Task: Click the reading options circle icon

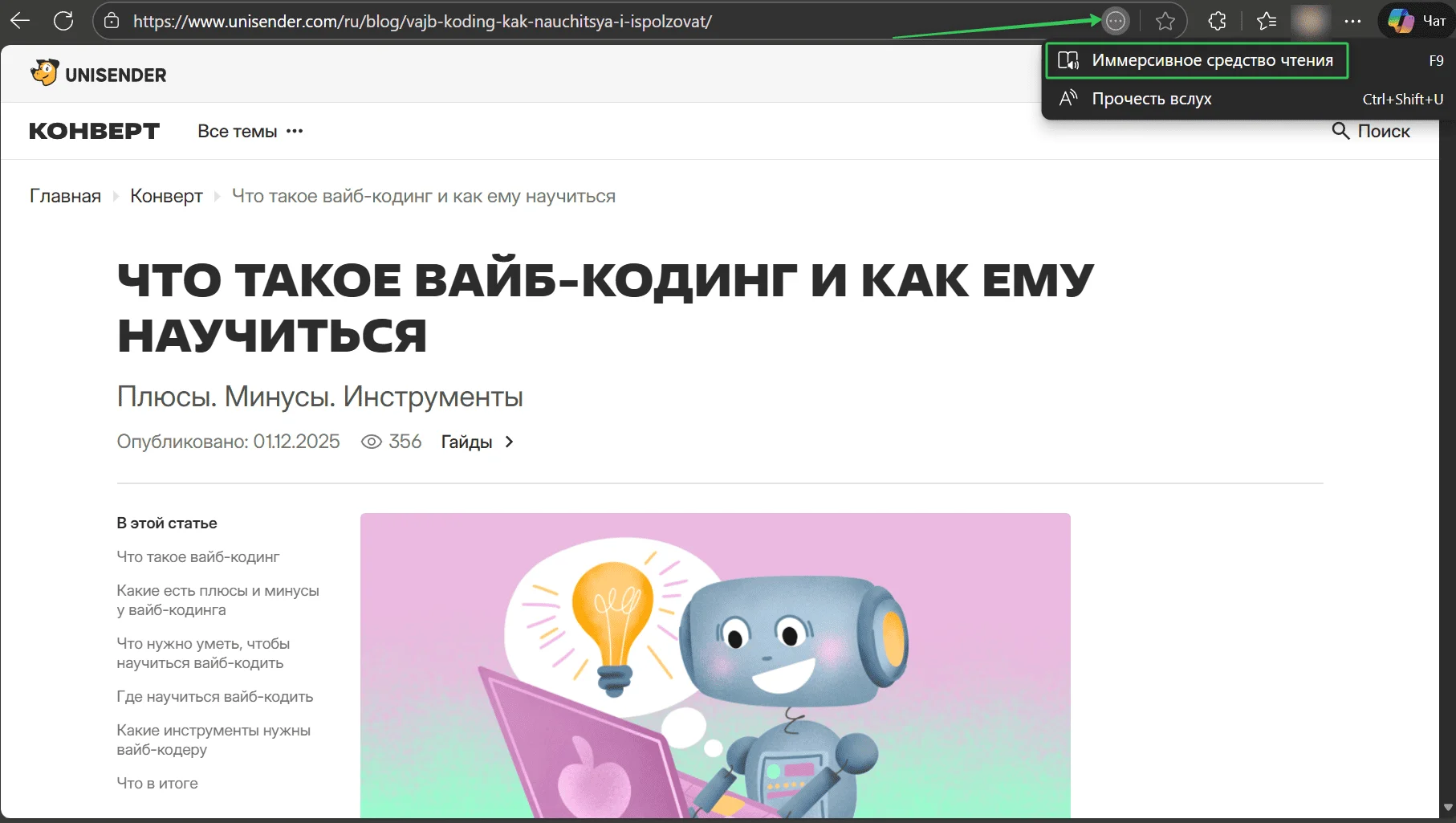Action: [x=1115, y=21]
